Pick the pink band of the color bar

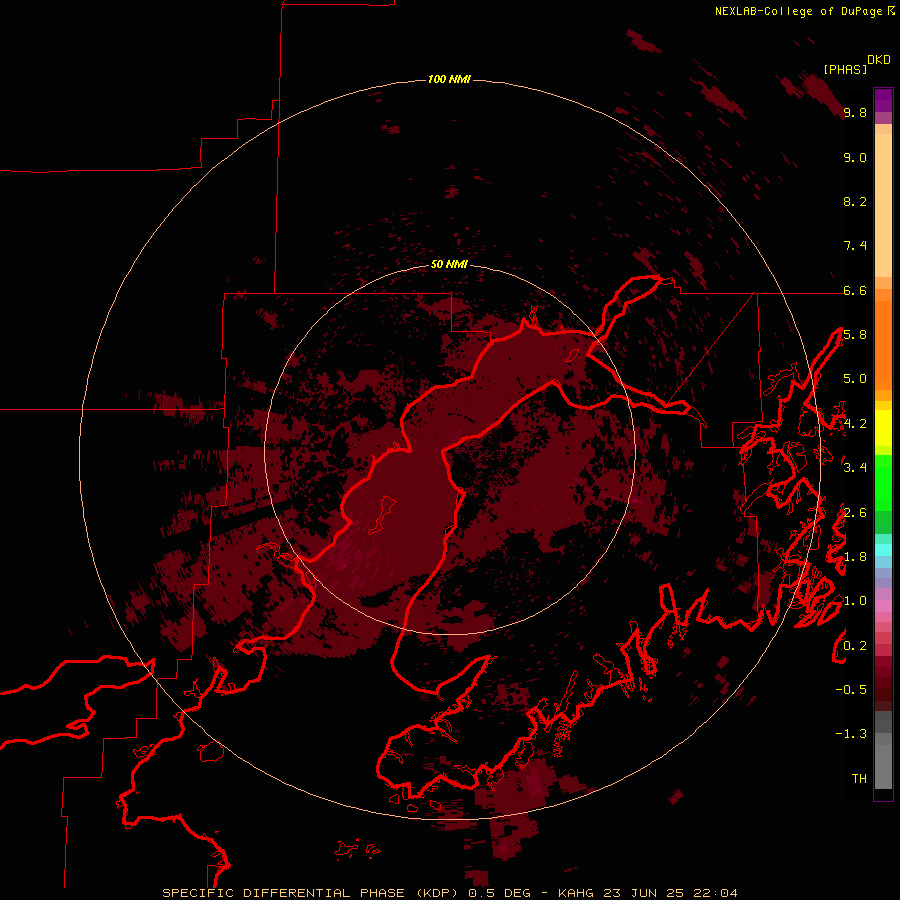tap(883, 605)
